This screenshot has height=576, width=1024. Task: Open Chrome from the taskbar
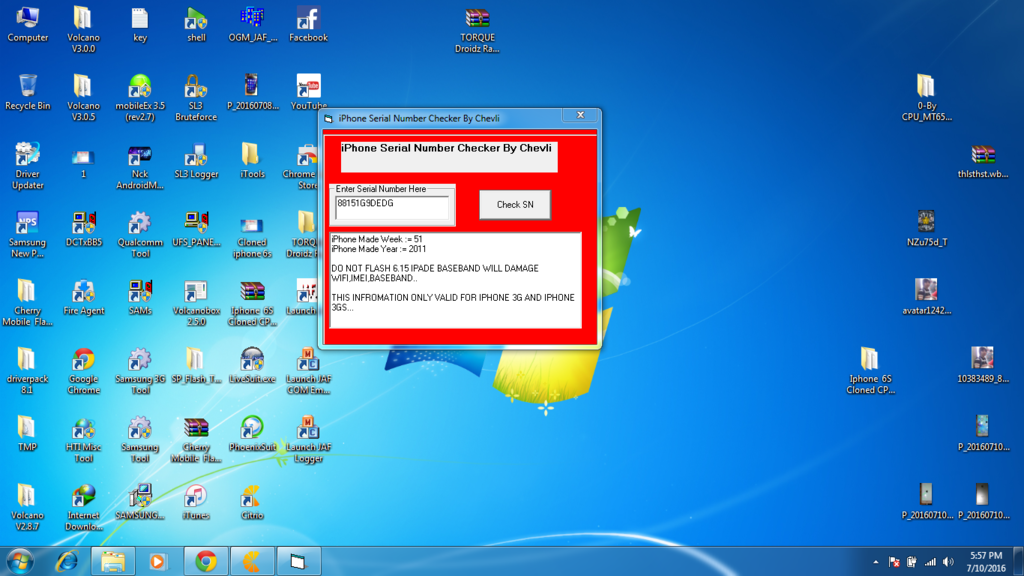(205, 561)
